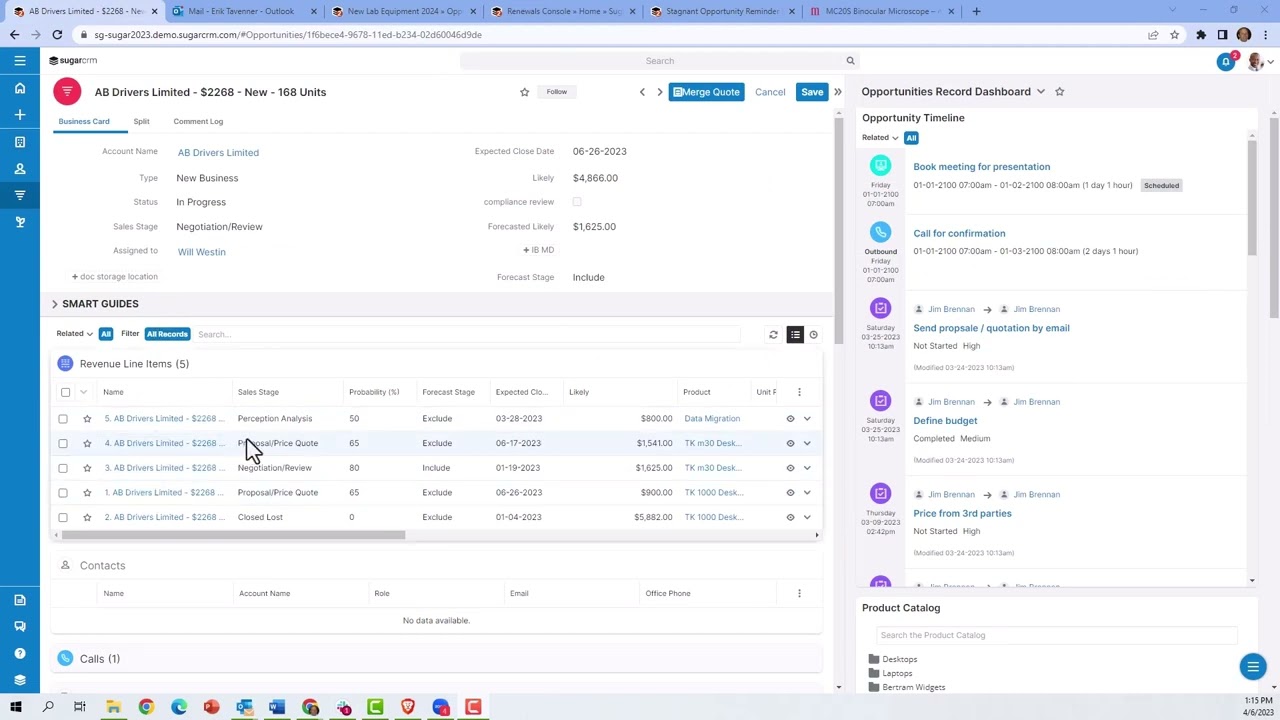Refresh the subpanel list
Screen dimensions: 1280x720
(773, 335)
